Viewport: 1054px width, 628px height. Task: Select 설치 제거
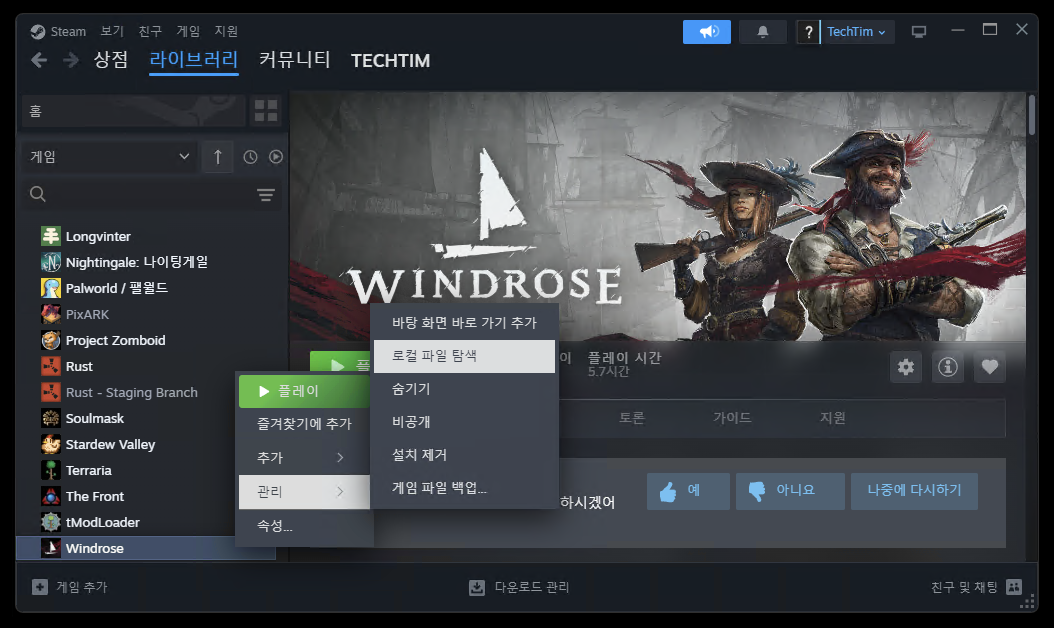(464, 455)
